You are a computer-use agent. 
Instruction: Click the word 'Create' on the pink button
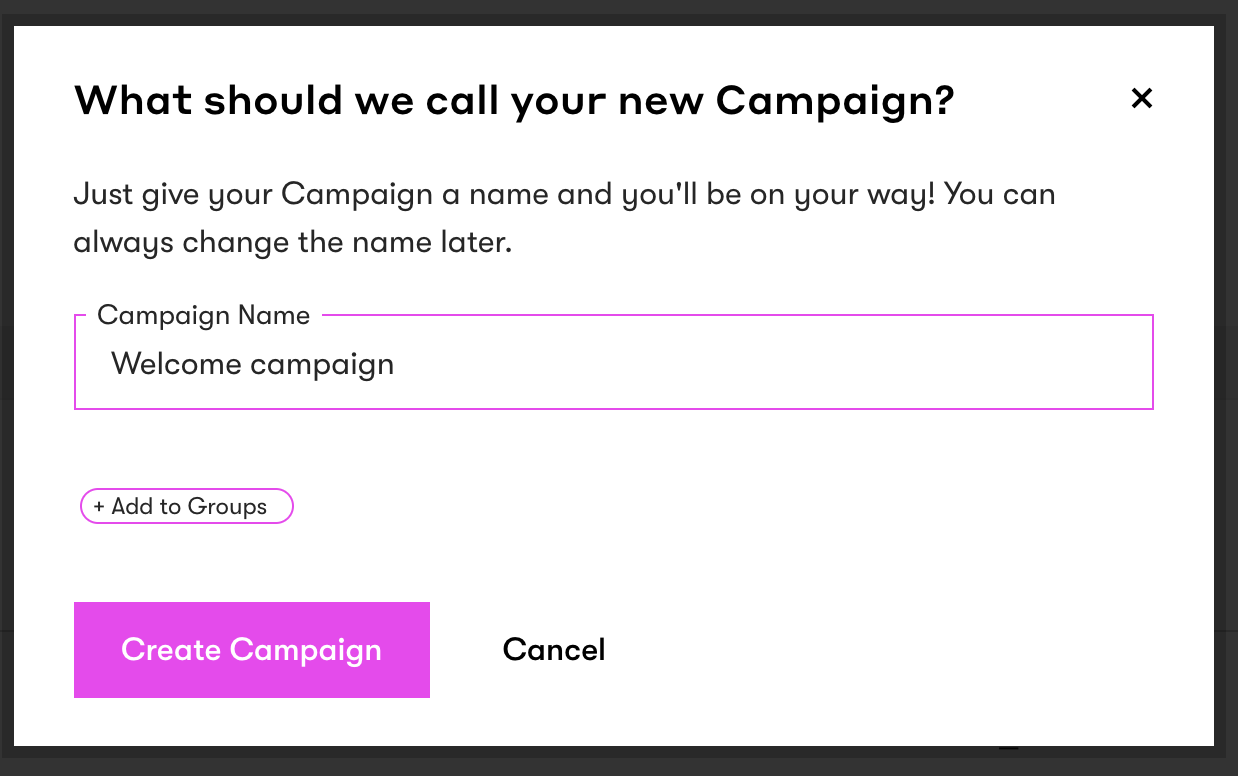click(170, 650)
